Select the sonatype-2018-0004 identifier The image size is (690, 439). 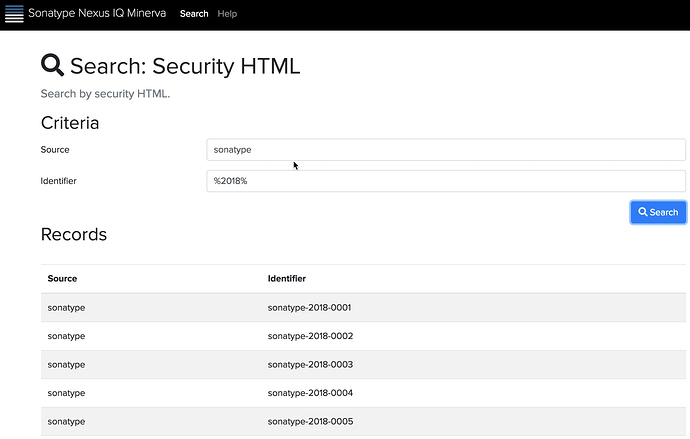pos(310,393)
